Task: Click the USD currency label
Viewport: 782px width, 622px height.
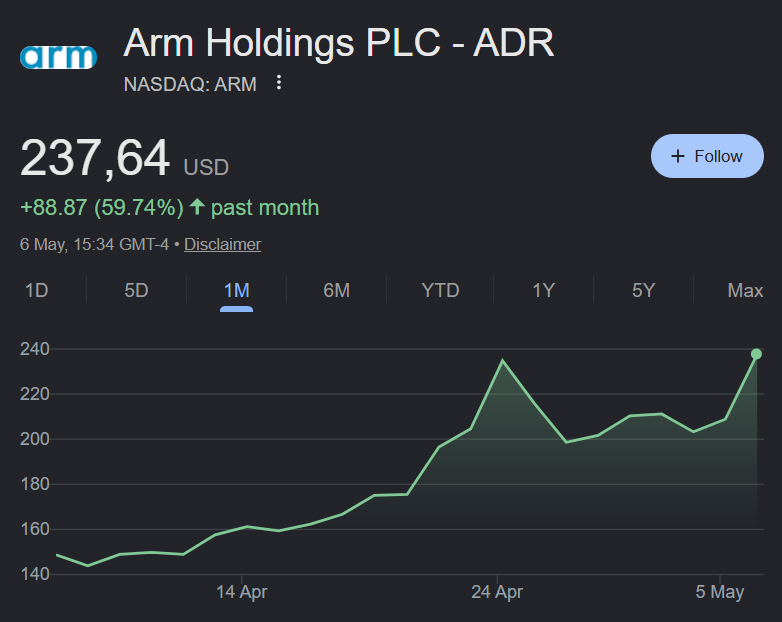Action: [206, 168]
